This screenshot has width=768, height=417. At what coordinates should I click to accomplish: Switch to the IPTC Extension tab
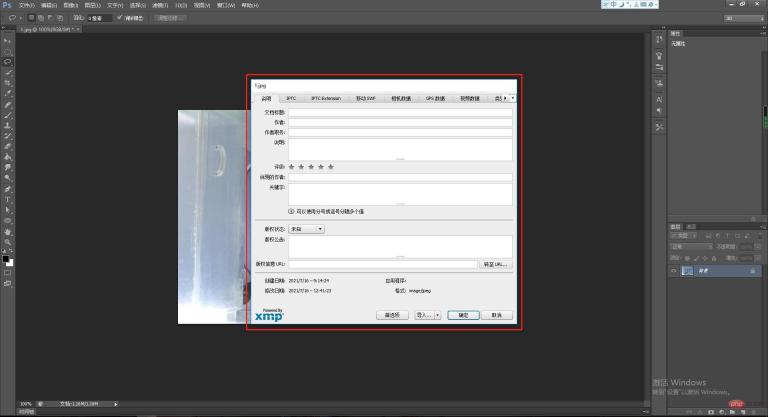(325, 98)
